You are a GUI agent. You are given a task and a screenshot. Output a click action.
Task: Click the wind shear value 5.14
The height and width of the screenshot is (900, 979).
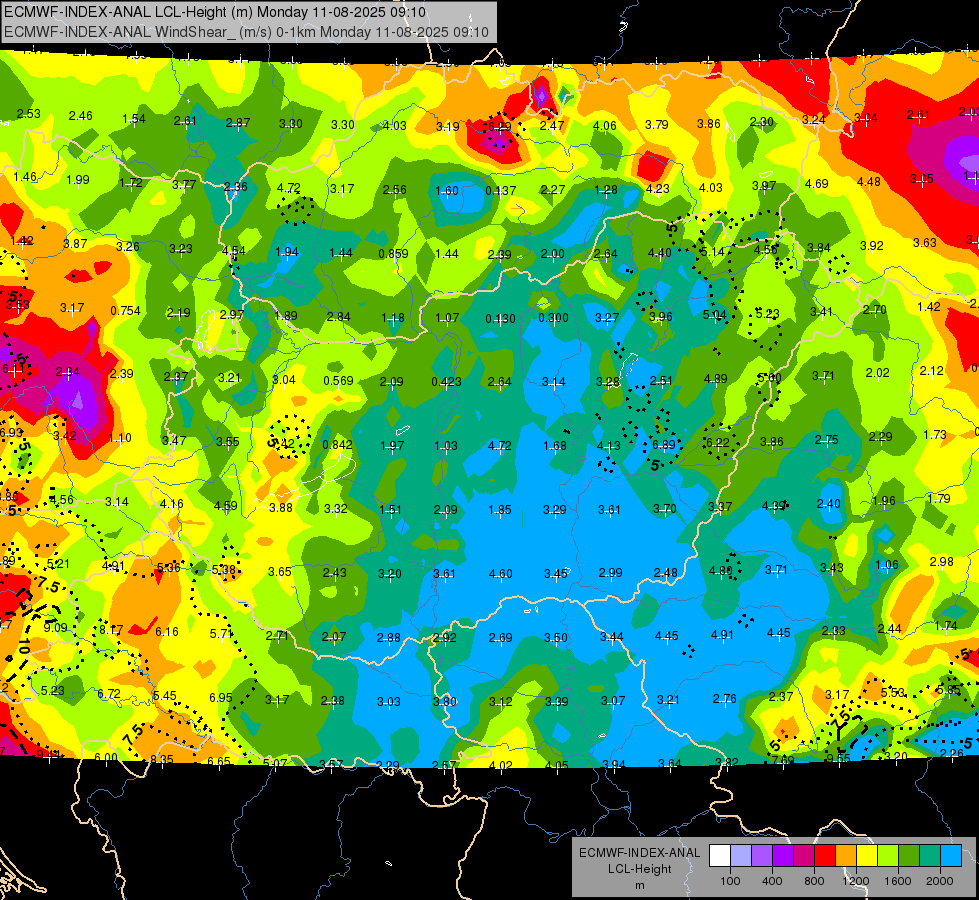712,252
